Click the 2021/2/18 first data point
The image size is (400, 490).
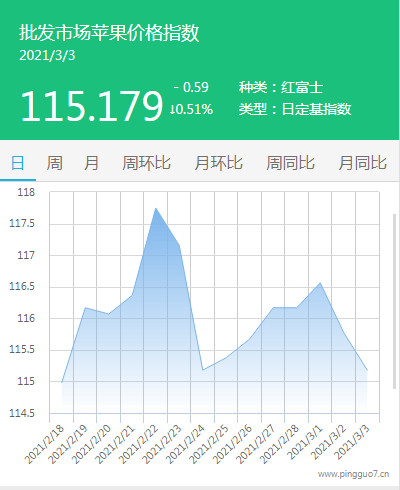pos(62,382)
